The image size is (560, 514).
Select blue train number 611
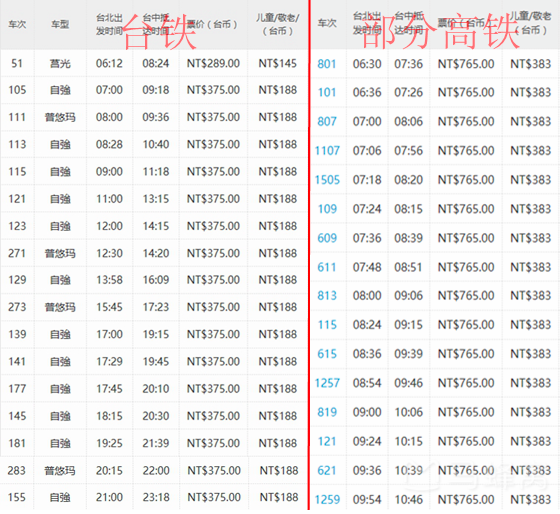click(327, 267)
